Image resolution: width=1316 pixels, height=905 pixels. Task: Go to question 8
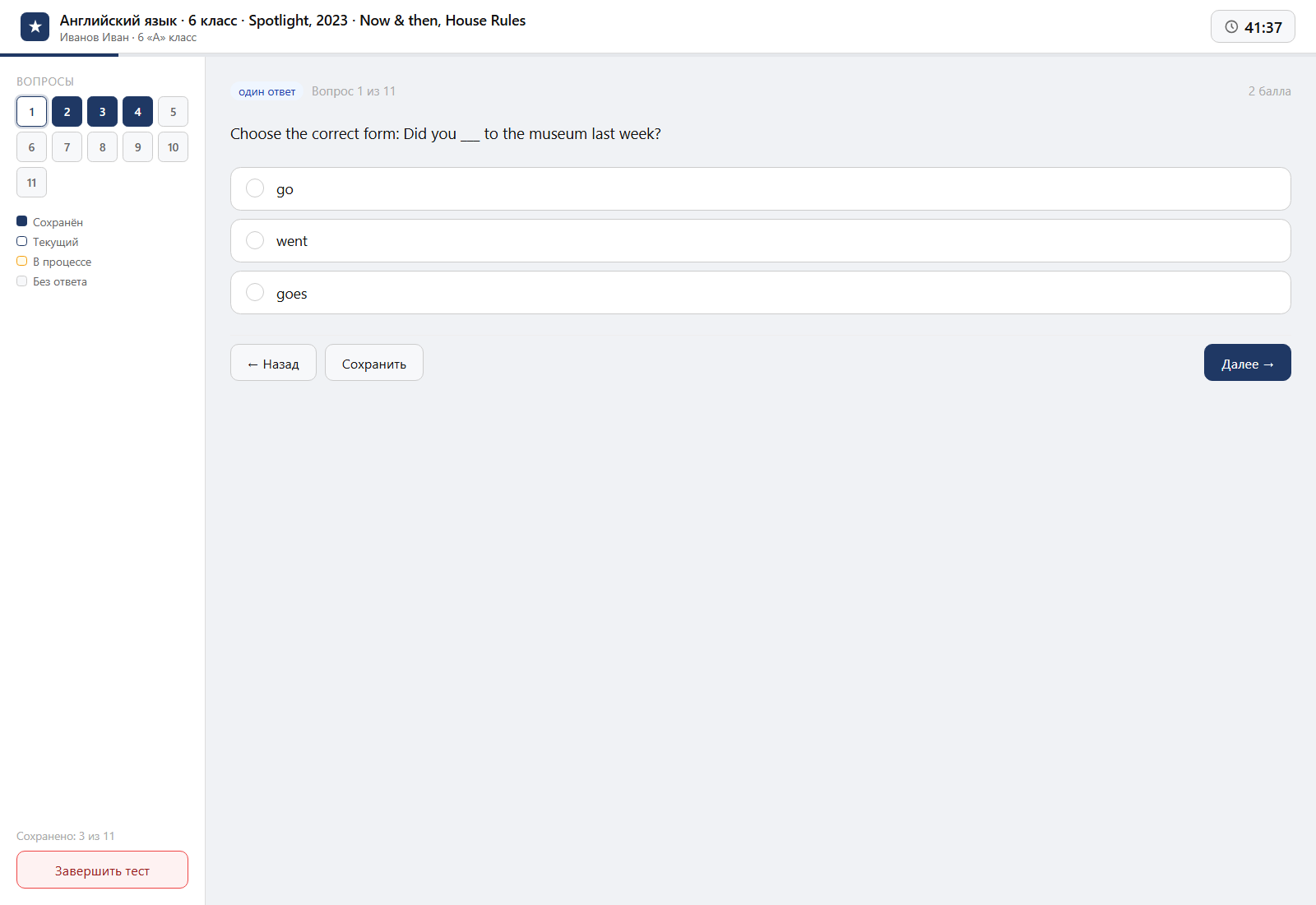[102, 147]
